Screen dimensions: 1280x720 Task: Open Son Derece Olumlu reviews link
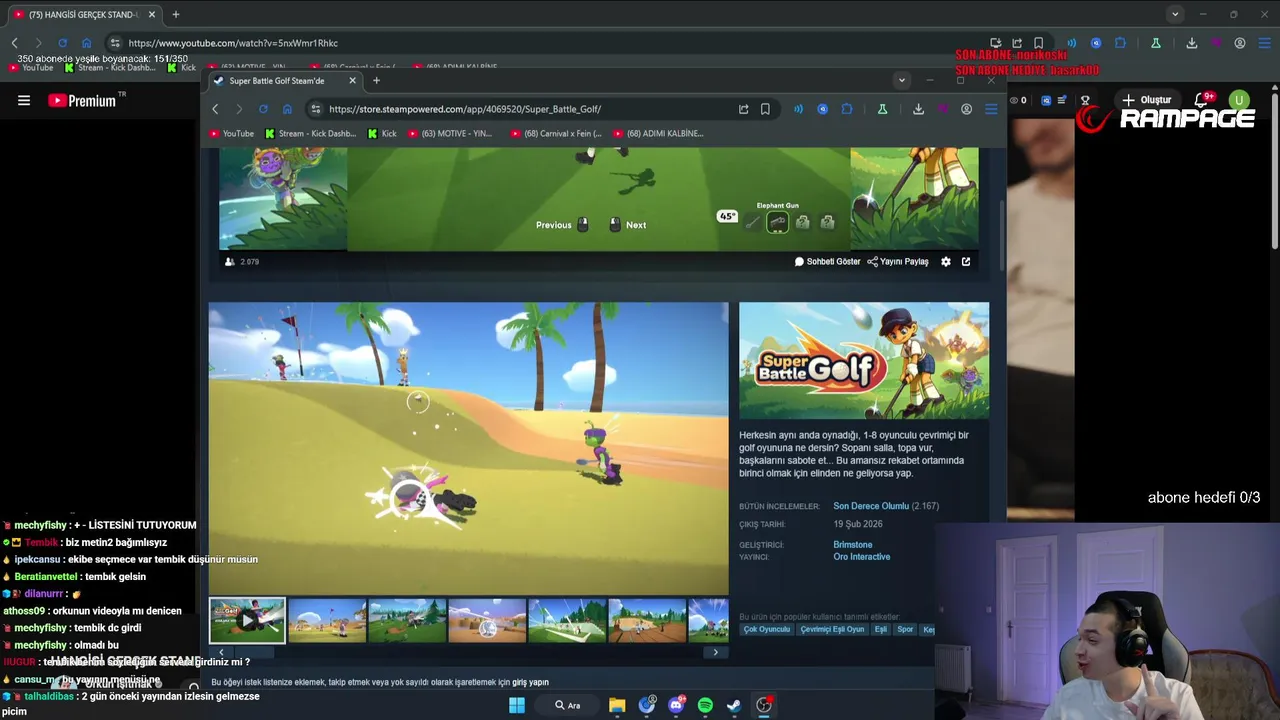click(871, 506)
